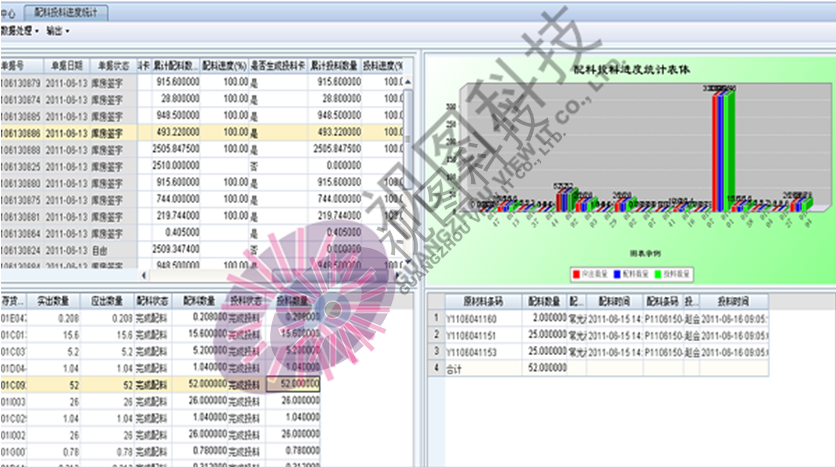This screenshot has height=467, width=836.
Task: Click the 配料状态 column header in detail table
Action: (152, 301)
